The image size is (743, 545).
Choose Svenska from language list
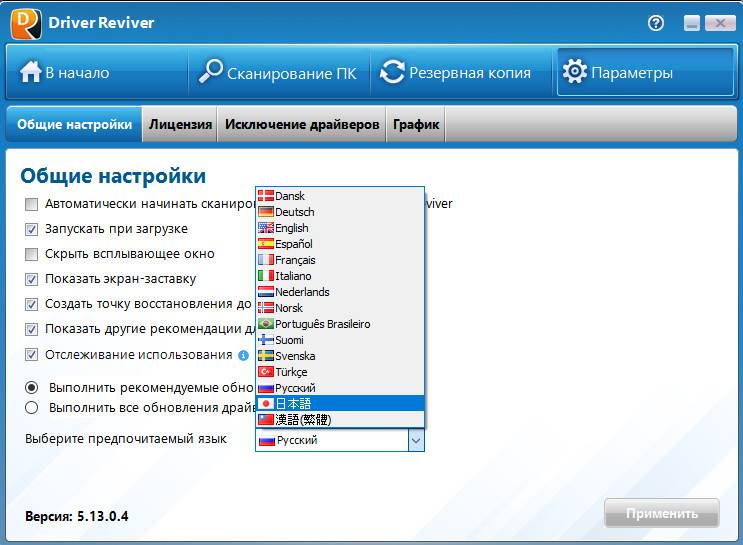tap(340, 356)
